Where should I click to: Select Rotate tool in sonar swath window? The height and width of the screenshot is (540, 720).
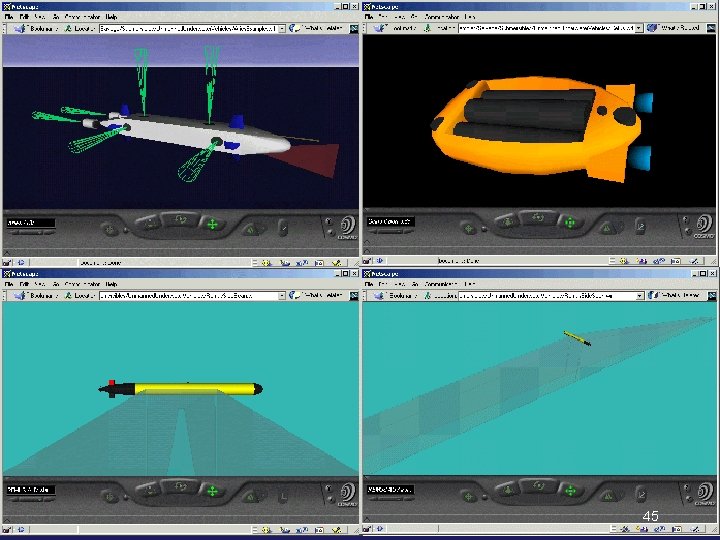coord(538,486)
